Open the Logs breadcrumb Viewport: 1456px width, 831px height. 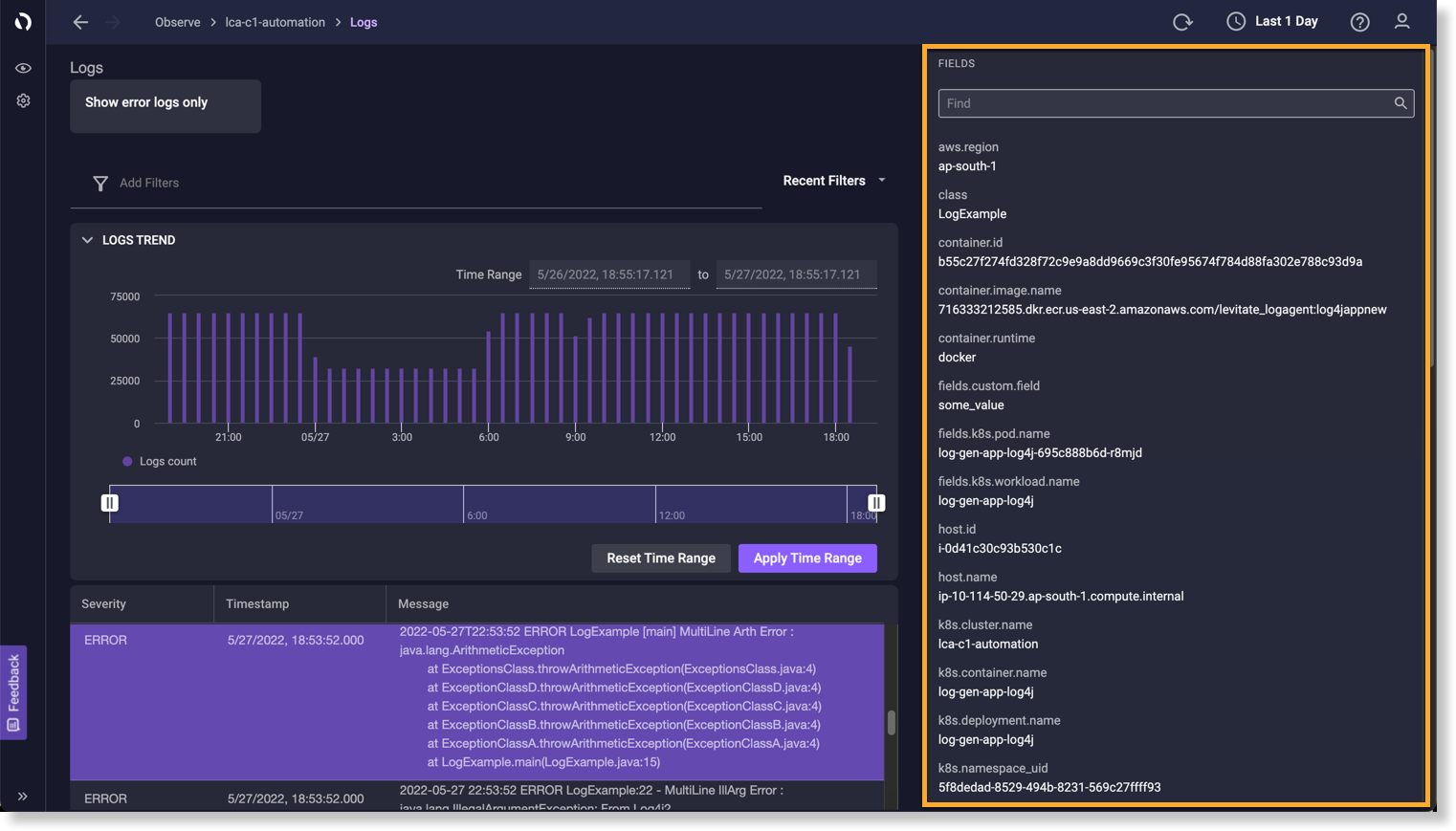(x=364, y=22)
